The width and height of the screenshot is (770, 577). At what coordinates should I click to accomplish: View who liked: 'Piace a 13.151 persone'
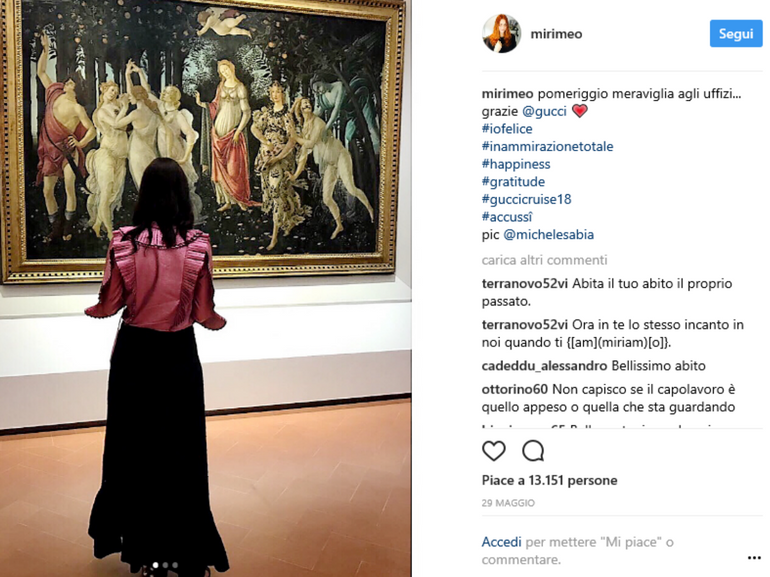coord(549,480)
